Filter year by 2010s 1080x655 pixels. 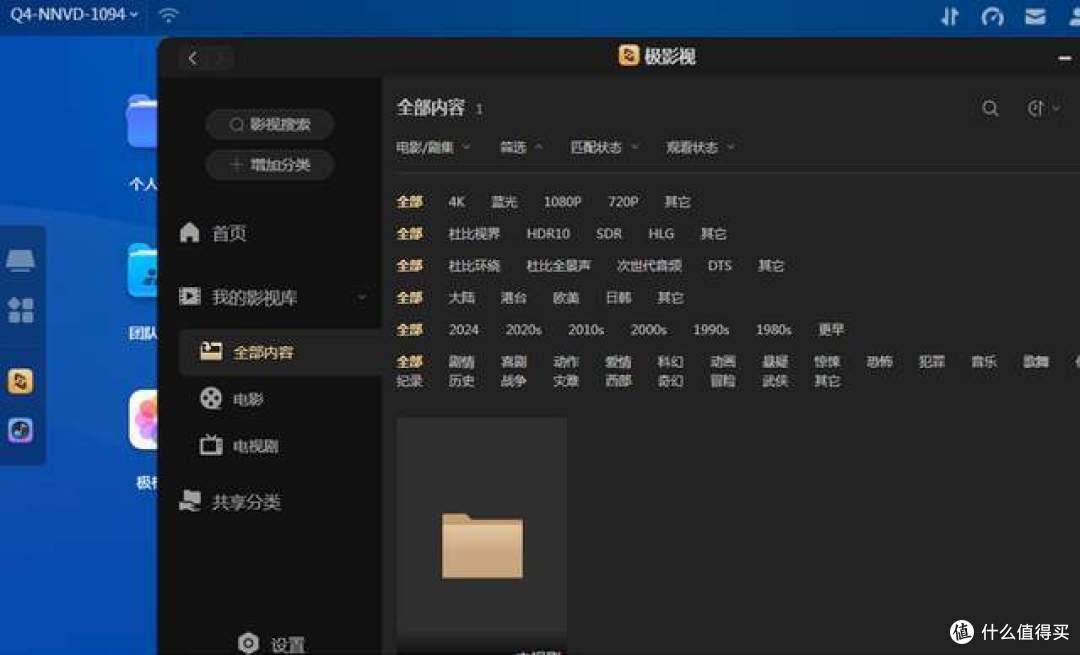(586, 329)
